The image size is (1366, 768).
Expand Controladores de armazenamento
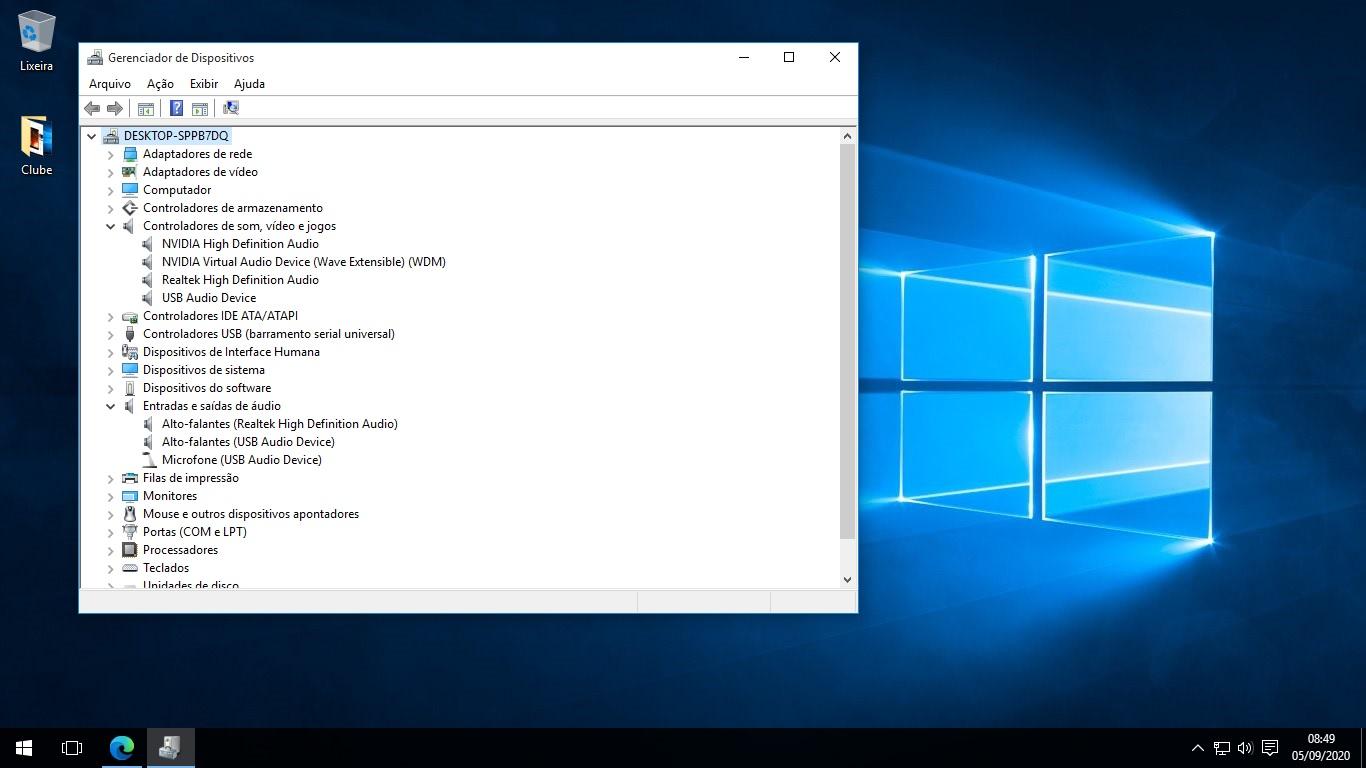pos(111,208)
